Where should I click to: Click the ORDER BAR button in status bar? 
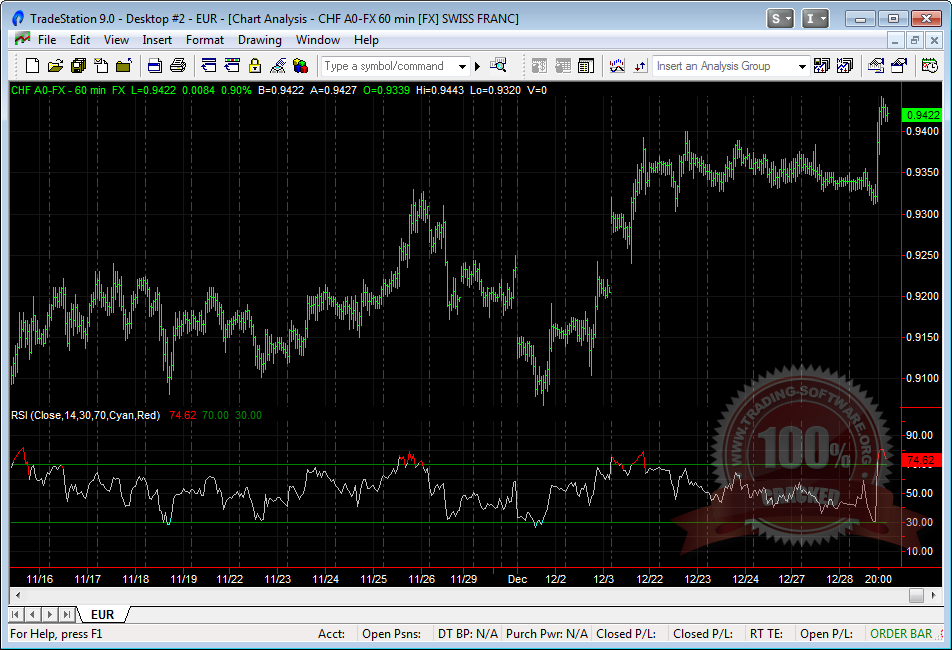(x=906, y=633)
